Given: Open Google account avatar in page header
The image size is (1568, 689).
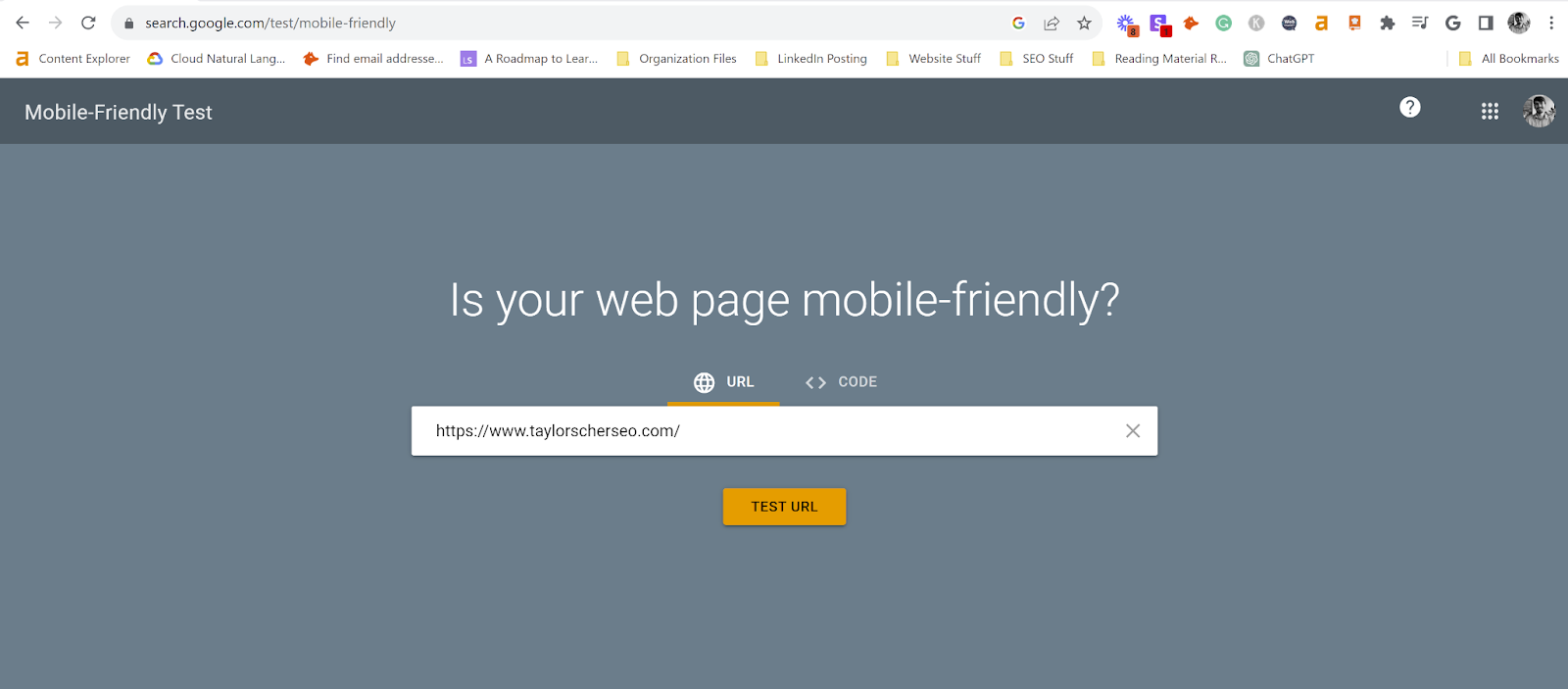Looking at the screenshot, I should point(1540,112).
